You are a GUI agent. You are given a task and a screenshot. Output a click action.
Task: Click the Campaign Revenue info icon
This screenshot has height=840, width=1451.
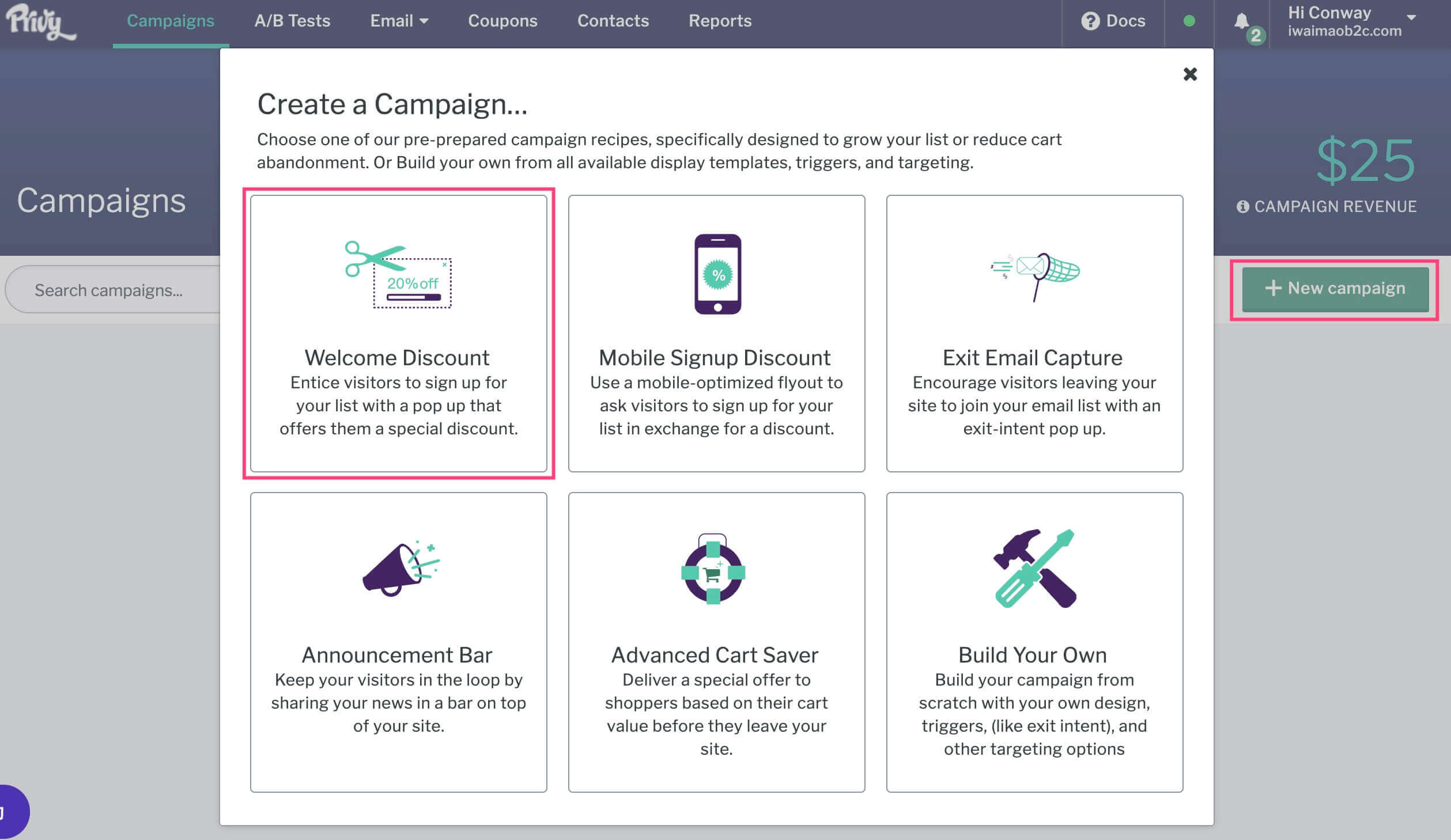point(1242,206)
